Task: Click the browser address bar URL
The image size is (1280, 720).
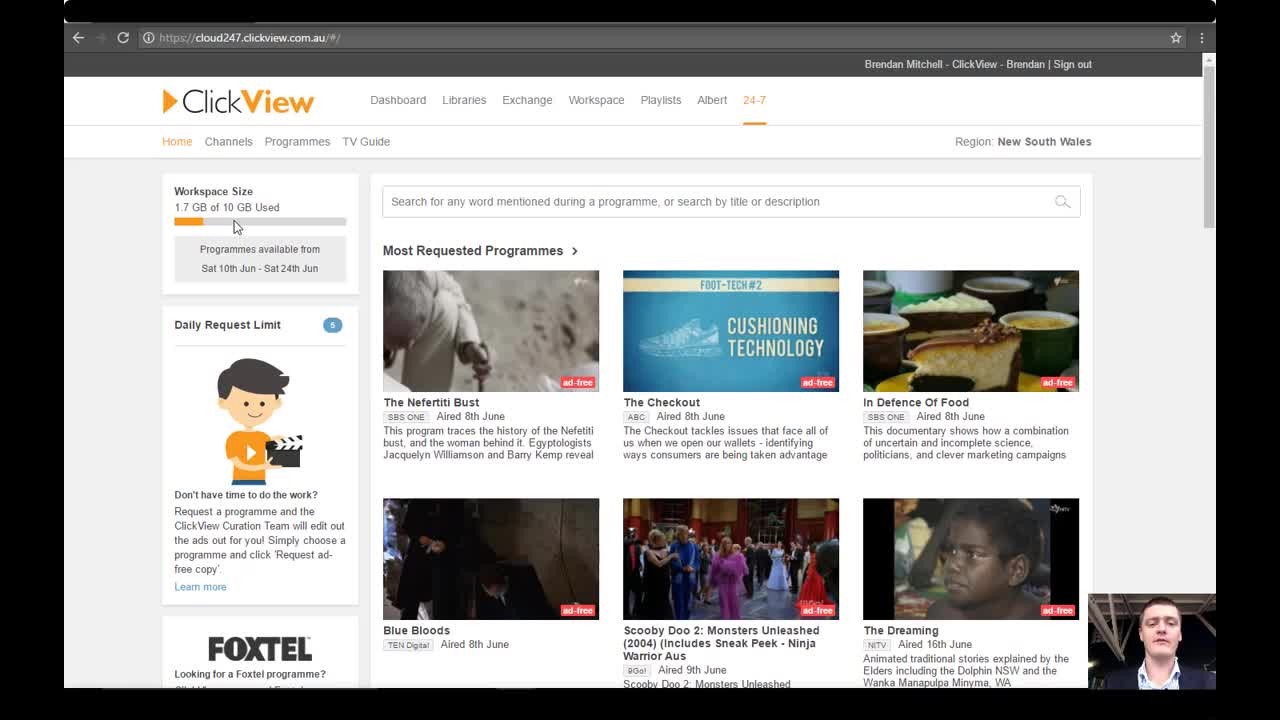Action: point(250,38)
